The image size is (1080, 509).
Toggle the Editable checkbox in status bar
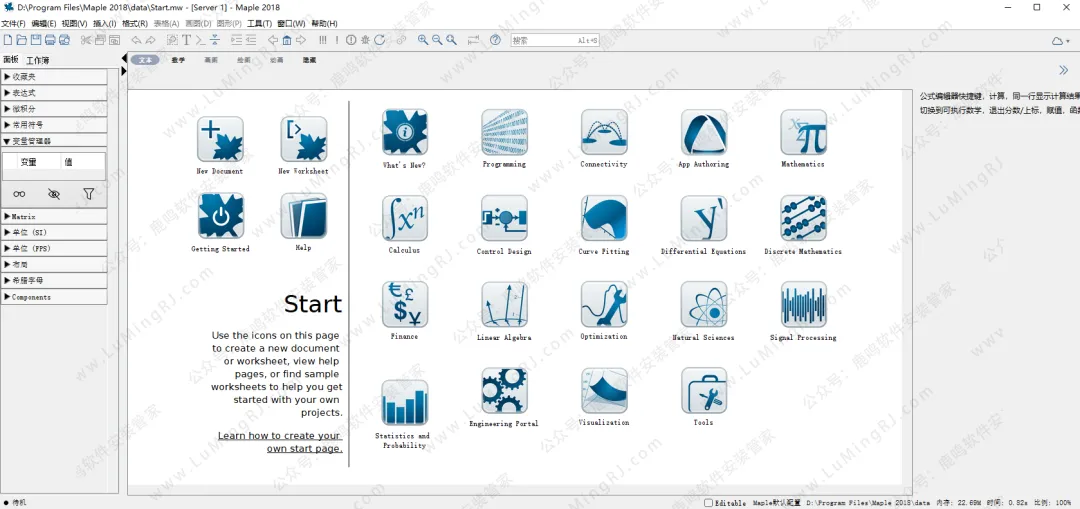click(709, 503)
